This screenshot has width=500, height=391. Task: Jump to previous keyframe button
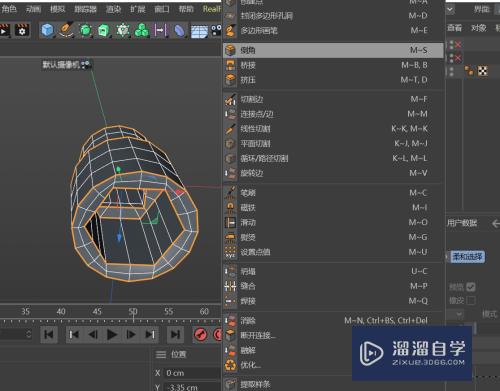[74, 334]
